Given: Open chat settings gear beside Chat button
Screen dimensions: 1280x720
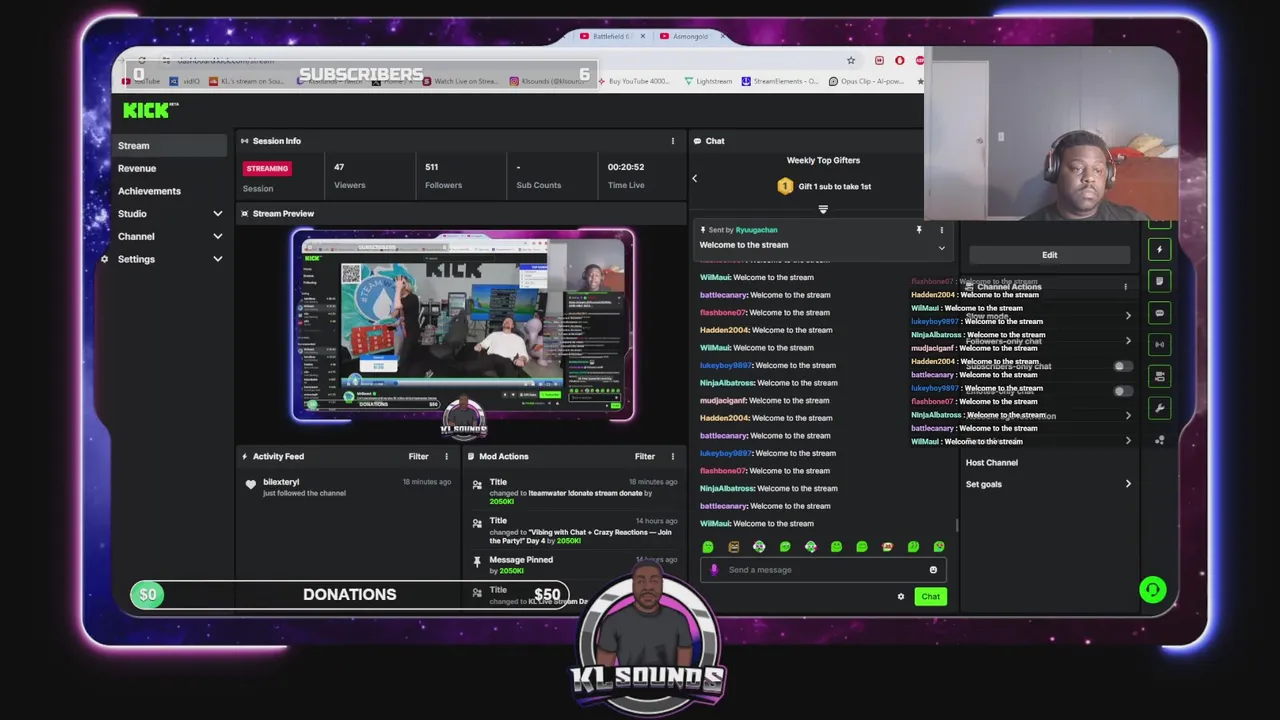Looking at the screenshot, I should coord(901,597).
